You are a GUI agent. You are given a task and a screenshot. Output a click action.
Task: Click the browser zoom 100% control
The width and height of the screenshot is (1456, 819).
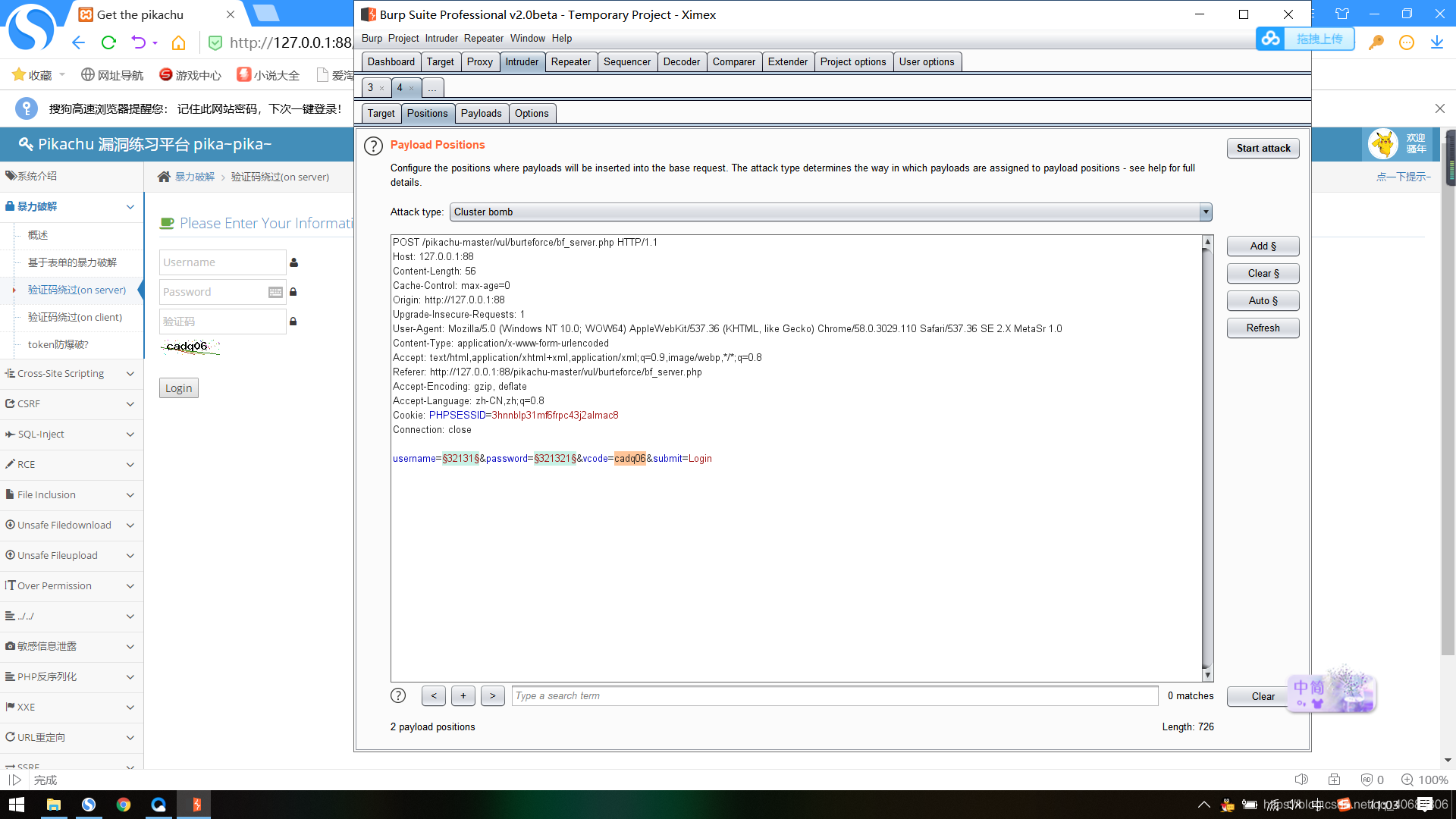[x=1425, y=780]
